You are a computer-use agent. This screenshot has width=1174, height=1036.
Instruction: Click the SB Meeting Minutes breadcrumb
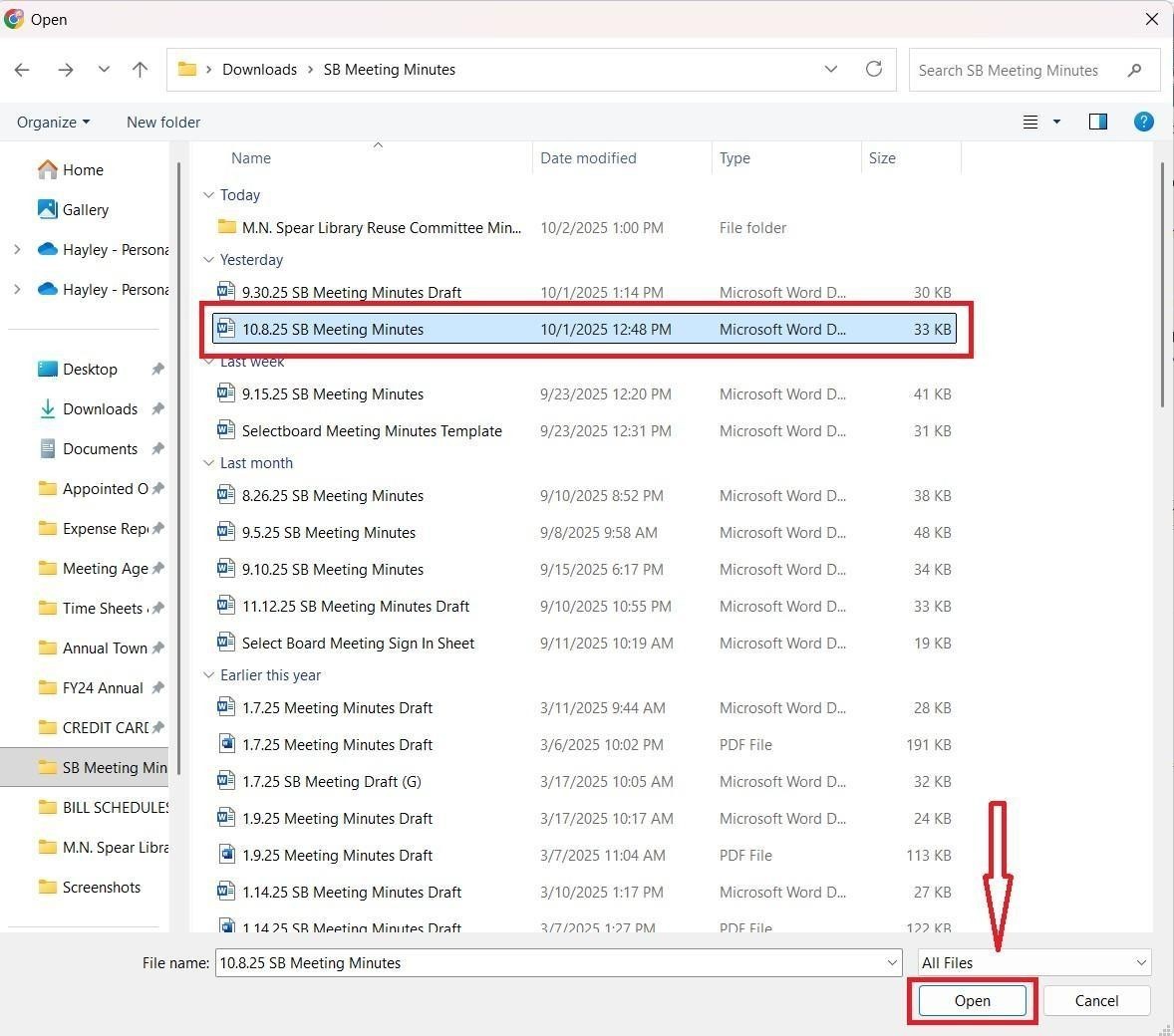(x=389, y=70)
